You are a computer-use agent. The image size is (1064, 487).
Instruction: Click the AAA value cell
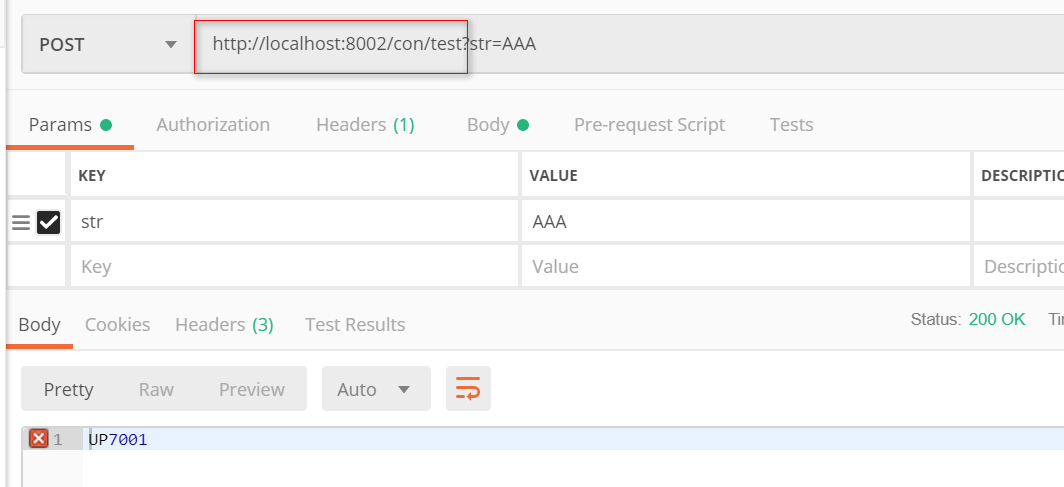point(746,221)
